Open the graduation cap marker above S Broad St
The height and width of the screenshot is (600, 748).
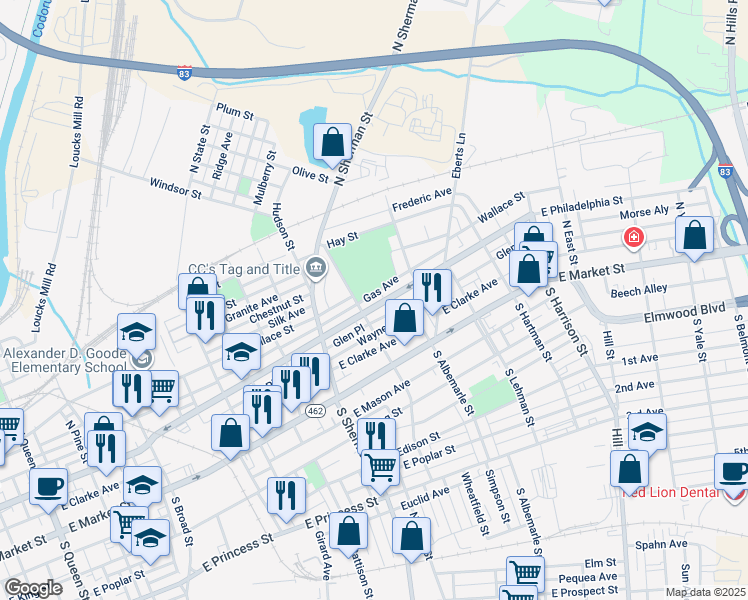click(142, 487)
